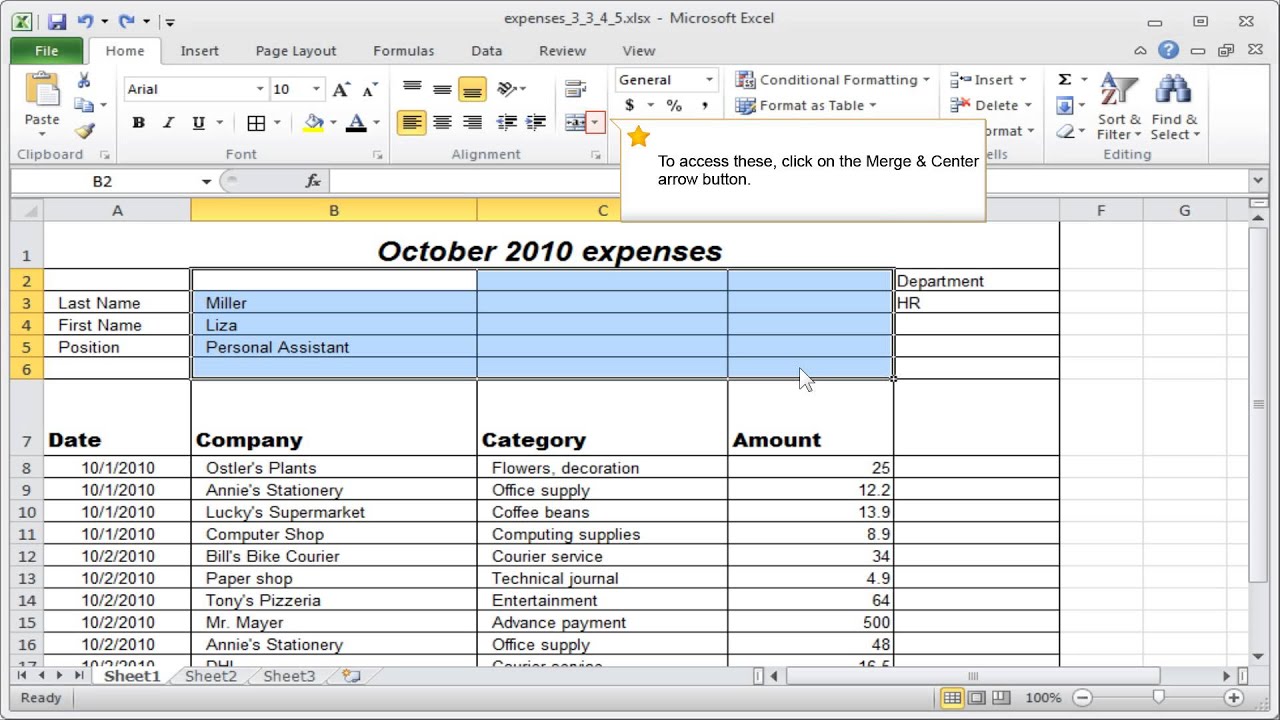Image resolution: width=1280 pixels, height=720 pixels.
Task: Open the Find & Select dropdown
Action: [x=1174, y=108]
